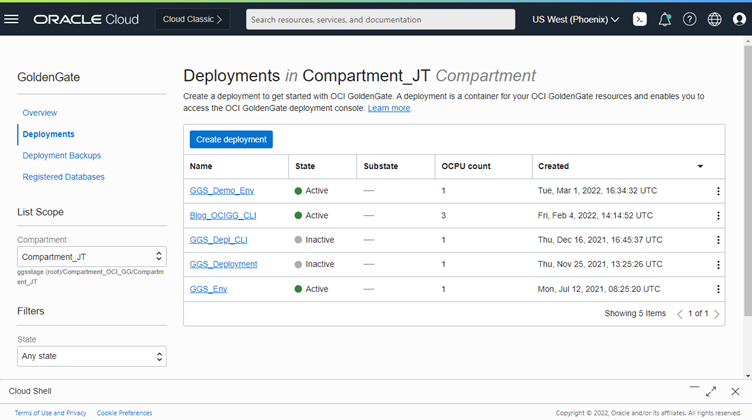Open actions menu for GGS_Deployment row
The image size is (752, 420).
(x=718, y=265)
